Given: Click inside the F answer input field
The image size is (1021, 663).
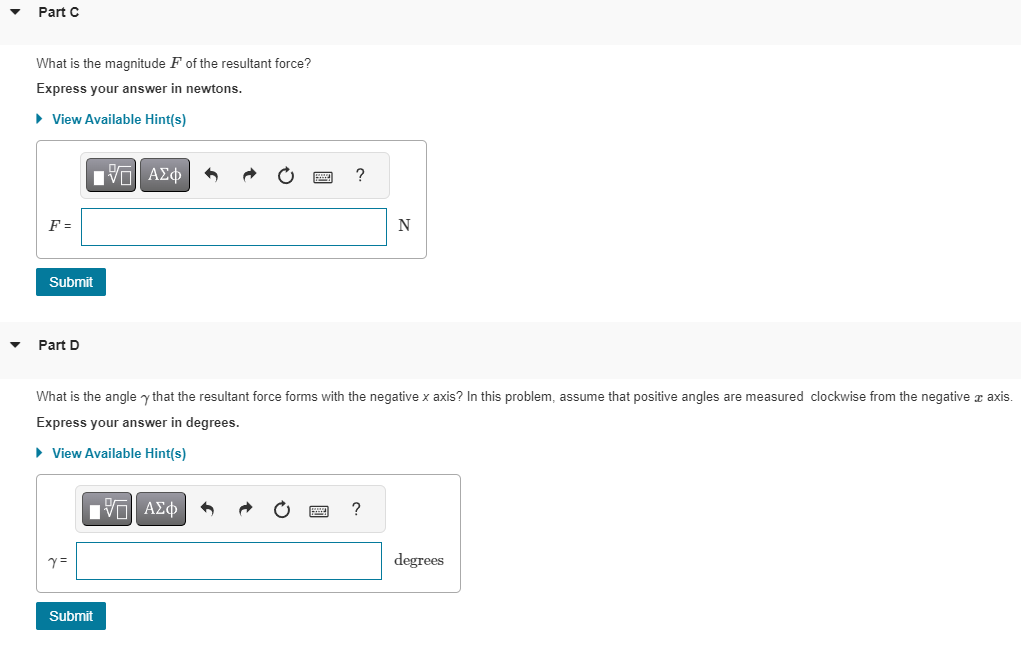Looking at the screenshot, I should click(233, 226).
